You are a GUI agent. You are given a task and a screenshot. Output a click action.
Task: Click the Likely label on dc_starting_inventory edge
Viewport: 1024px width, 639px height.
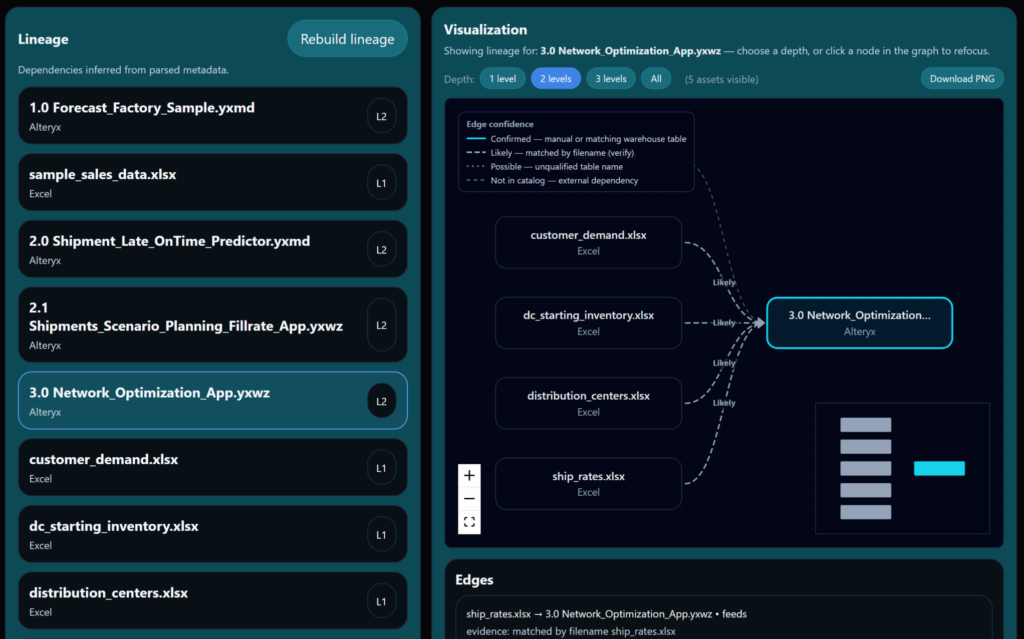[x=724, y=323]
